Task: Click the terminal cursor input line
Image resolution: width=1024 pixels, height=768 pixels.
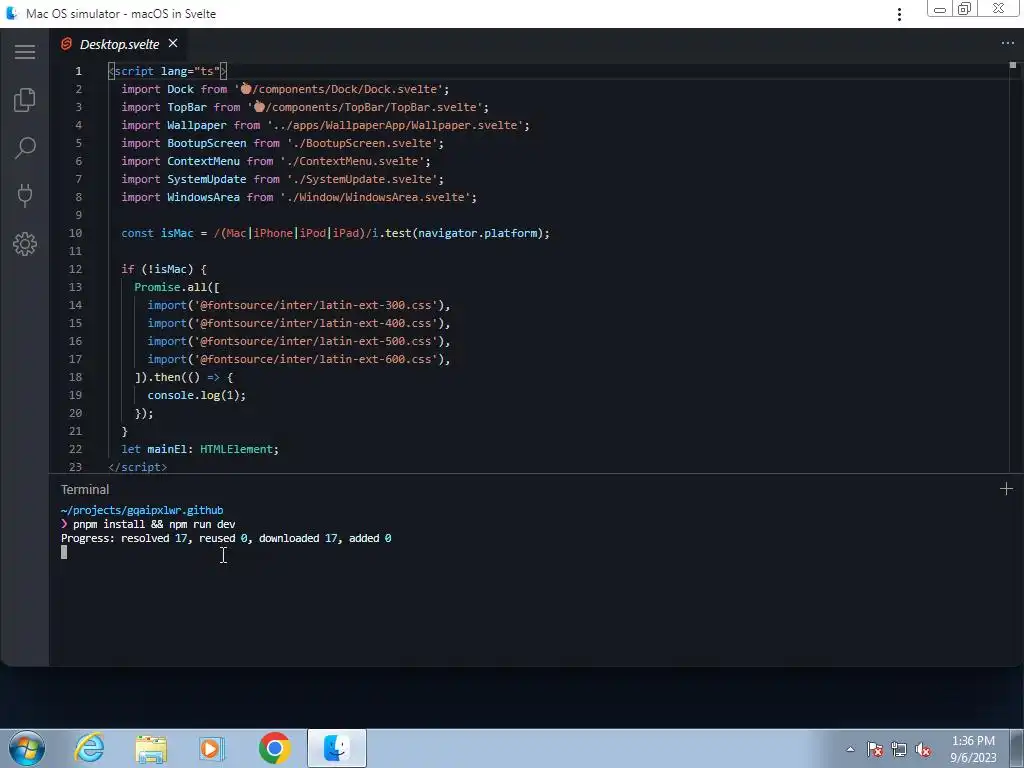Action: point(64,552)
